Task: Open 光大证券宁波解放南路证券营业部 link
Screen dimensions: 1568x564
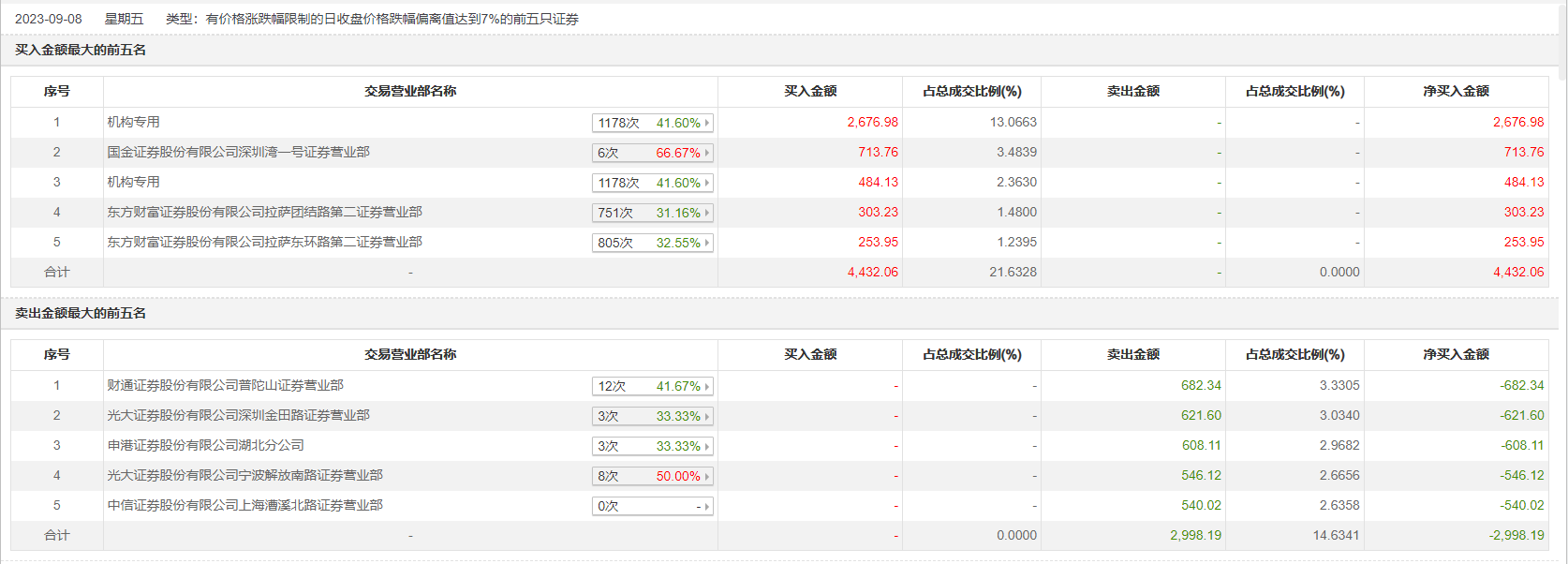Action: click(x=244, y=475)
